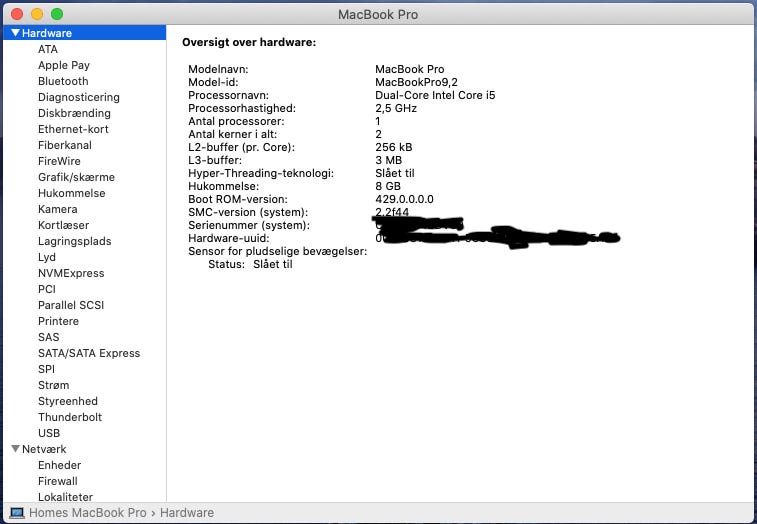The width and height of the screenshot is (757, 524).
Task: Choose Fiberkanal in the sidebar
Action: click(x=65, y=145)
